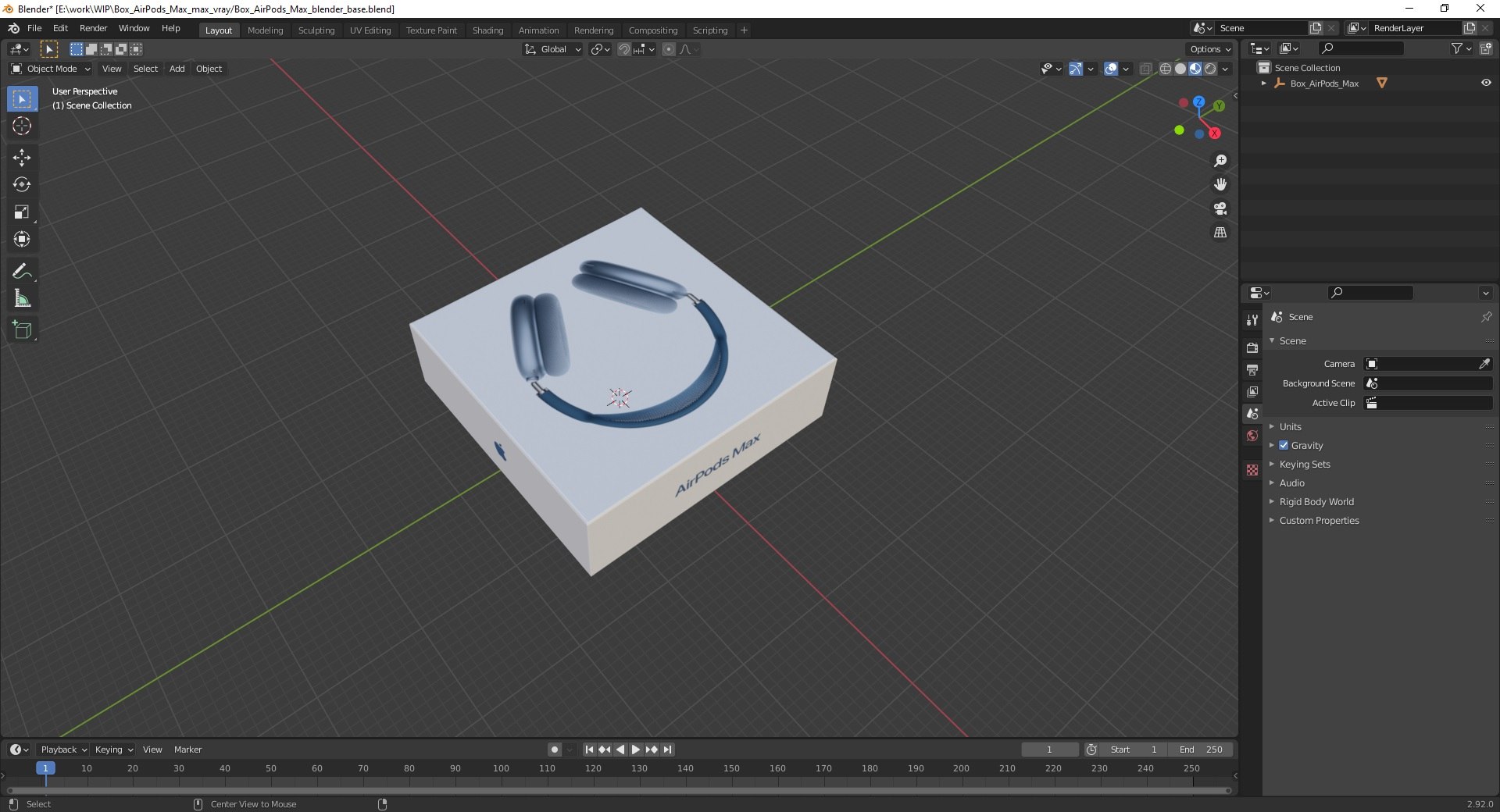Switch perspective/orthographic grid icon
The width and height of the screenshot is (1500, 812).
[x=1220, y=233]
